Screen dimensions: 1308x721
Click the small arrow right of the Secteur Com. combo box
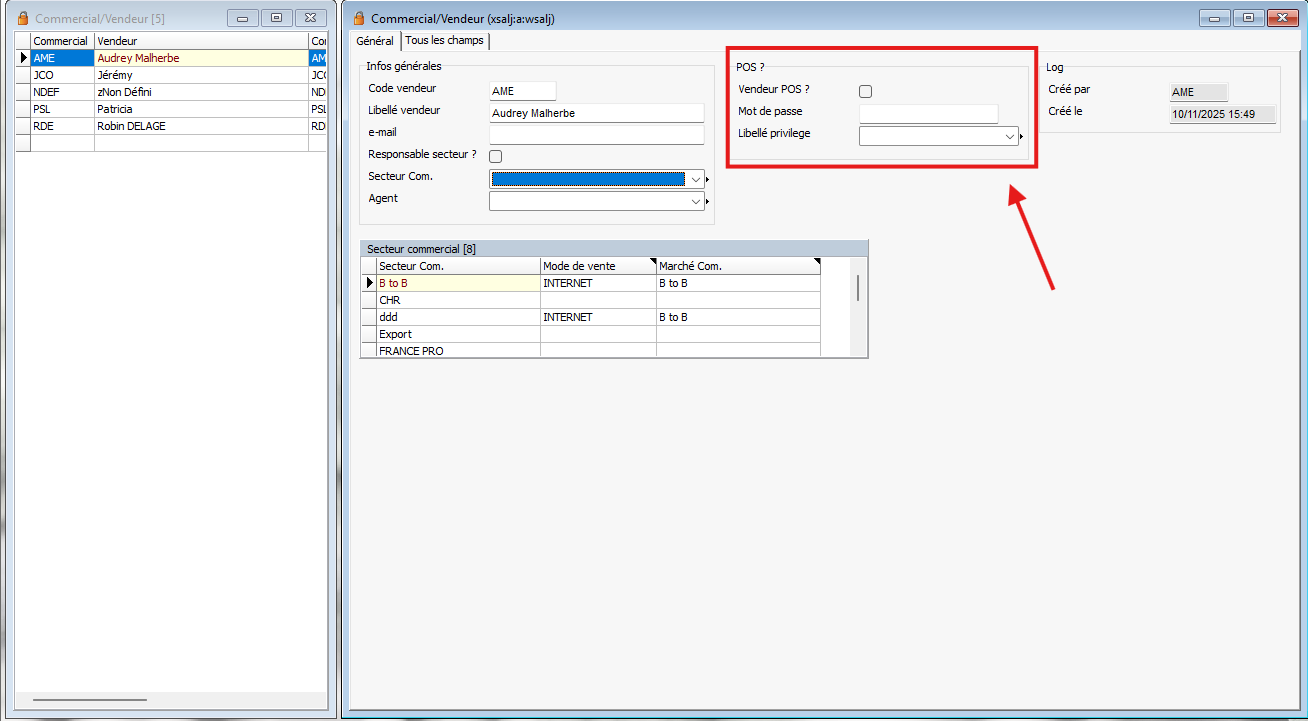pos(708,180)
